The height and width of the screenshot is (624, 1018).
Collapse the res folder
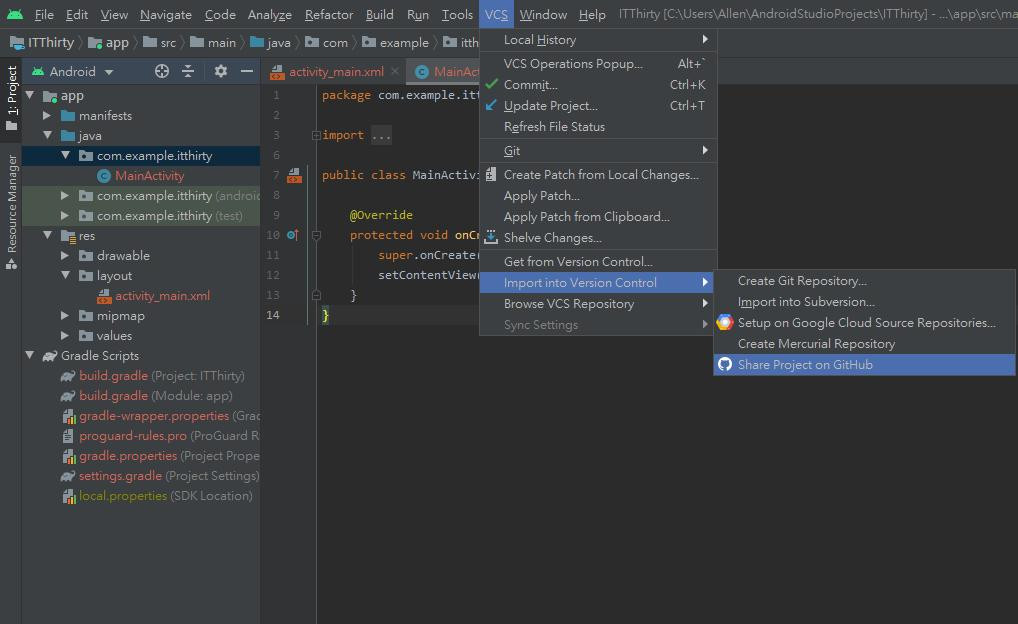[47, 236]
